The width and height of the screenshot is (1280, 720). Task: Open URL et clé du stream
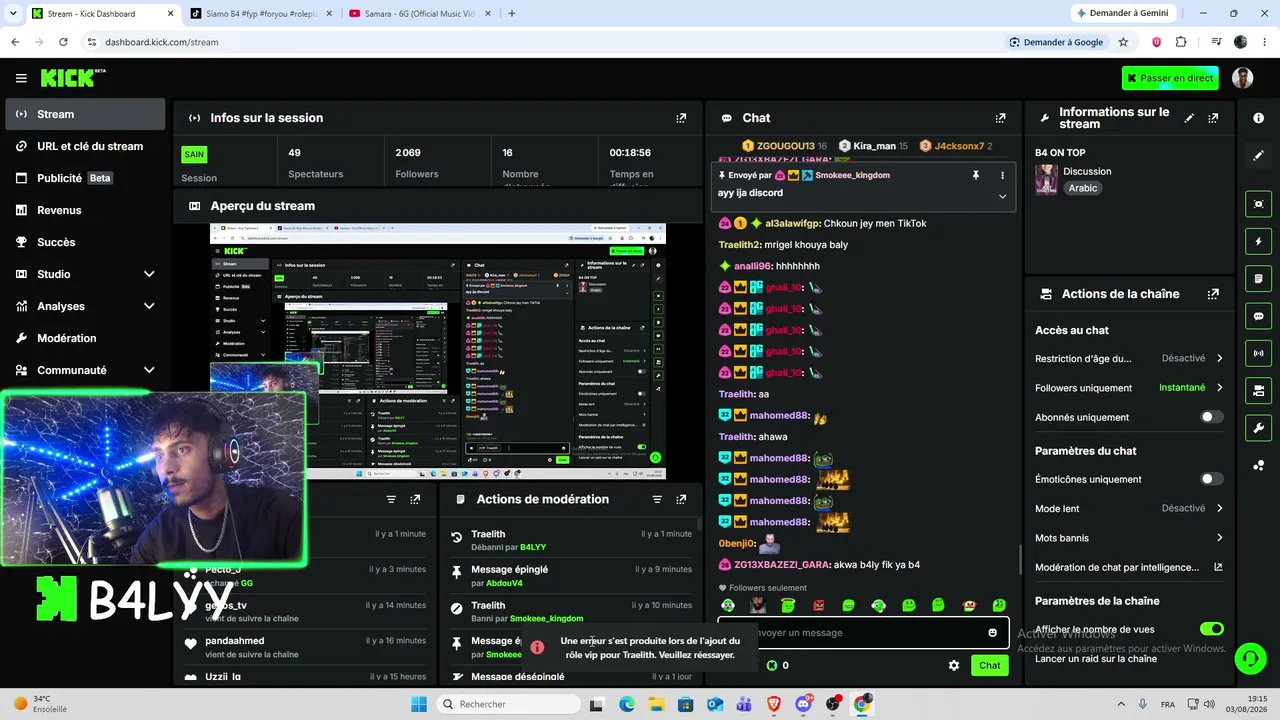85,146
